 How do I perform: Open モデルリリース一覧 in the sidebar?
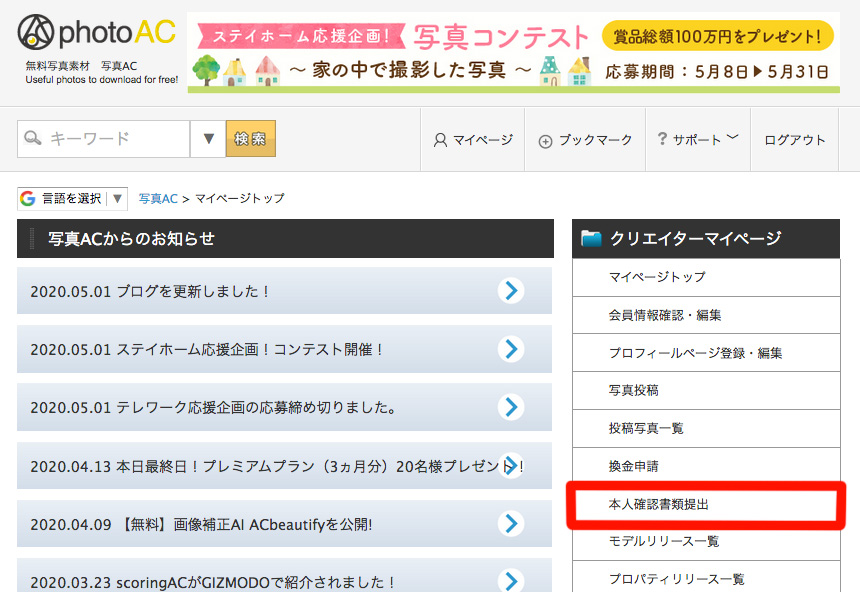click(x=706, y=542)
